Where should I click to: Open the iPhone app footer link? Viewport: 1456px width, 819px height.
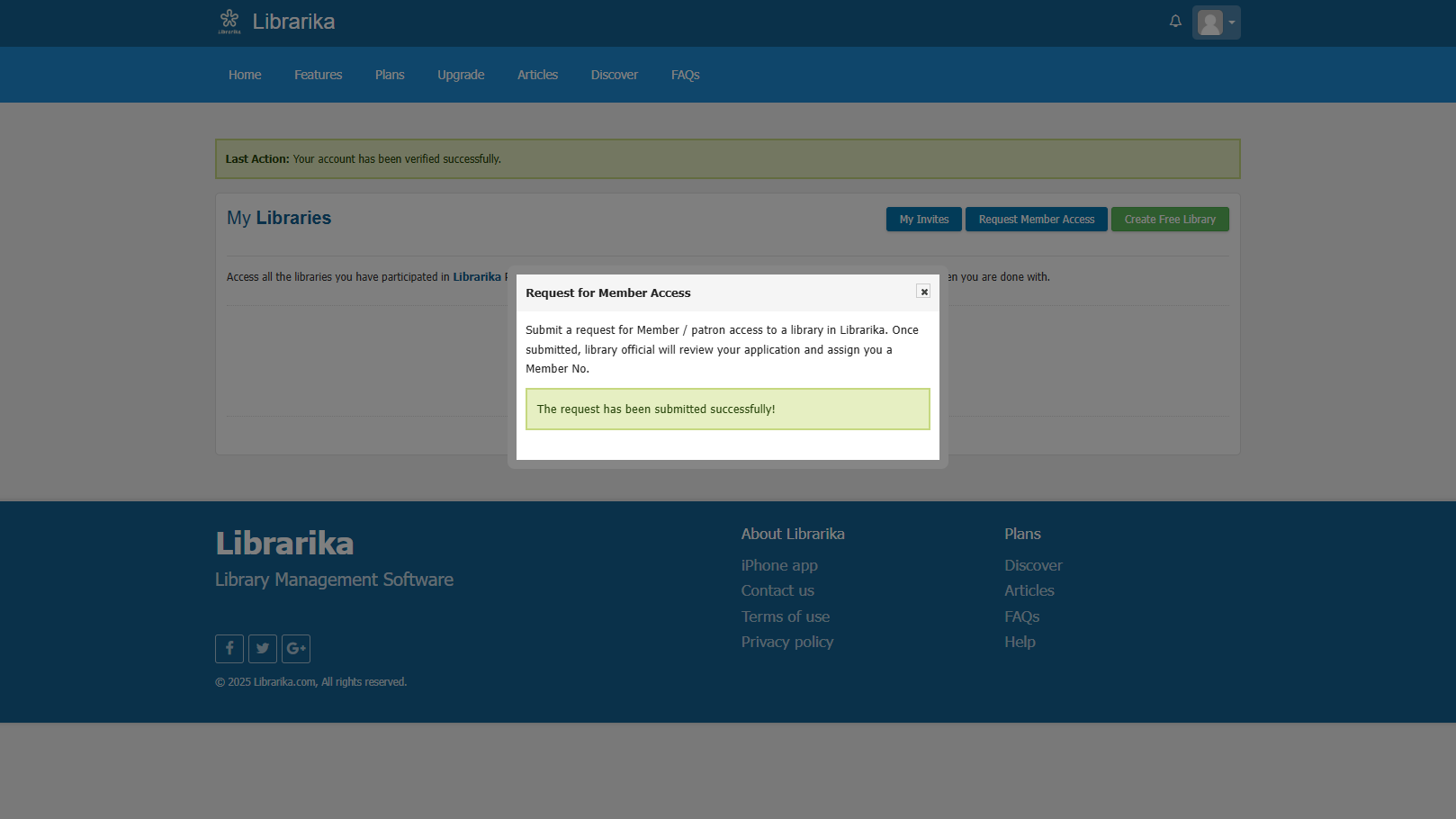coord(779,565)
